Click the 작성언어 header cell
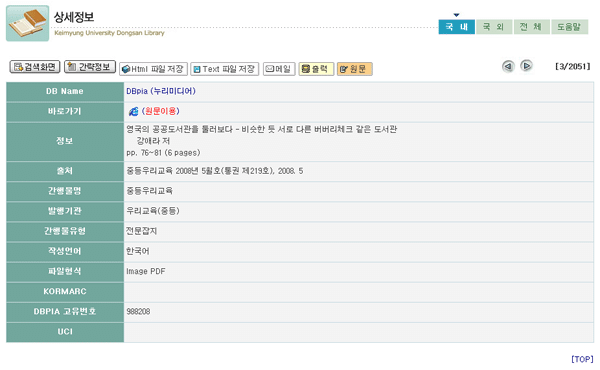This screenshot has height=370, width=600. 65,251
